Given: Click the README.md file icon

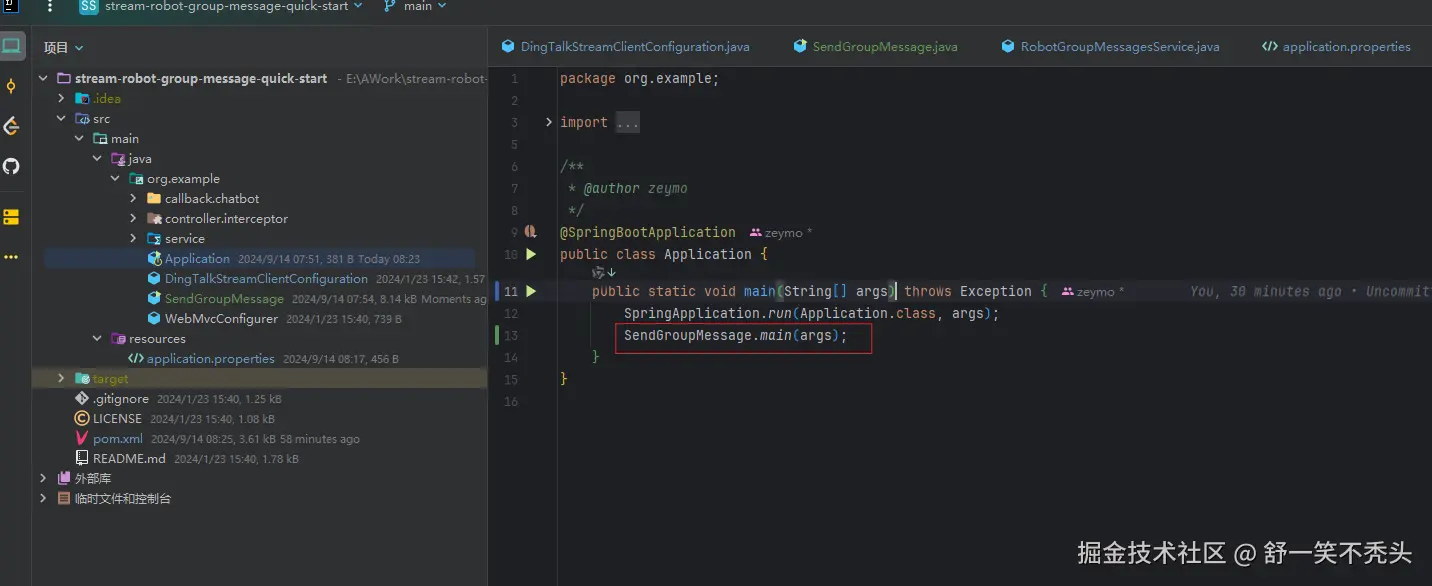Looking at the screenshot, I should [82, 458].
